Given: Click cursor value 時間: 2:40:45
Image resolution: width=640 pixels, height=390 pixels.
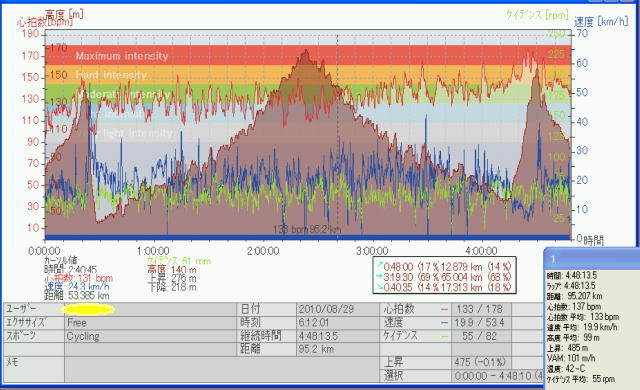Looking at the screenshot, I should point(71,269).
